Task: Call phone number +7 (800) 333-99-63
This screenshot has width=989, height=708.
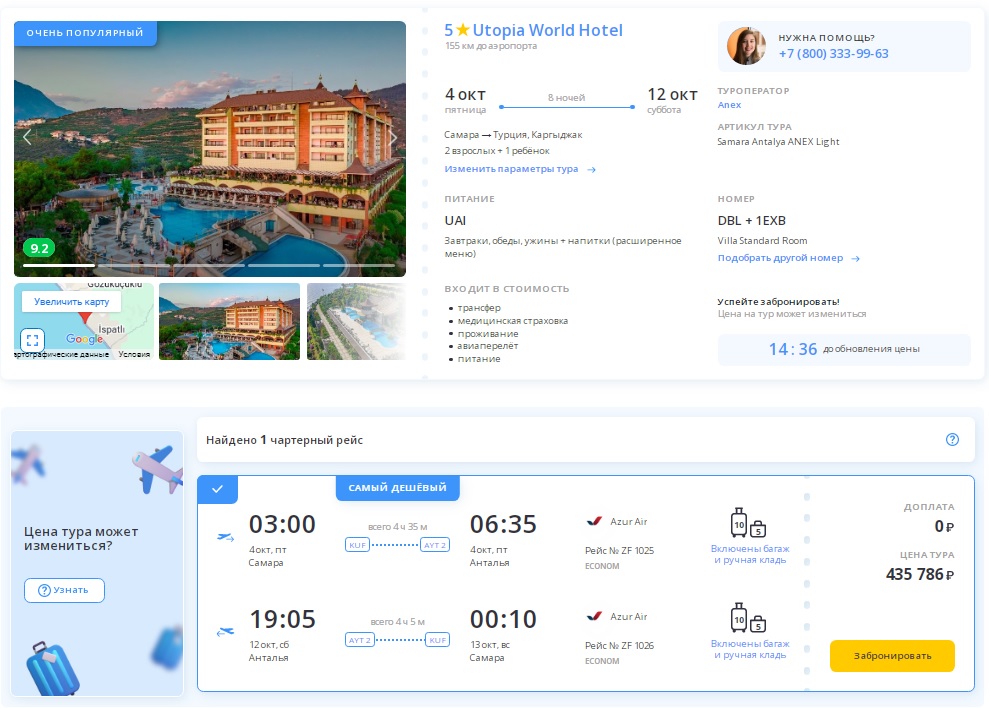Action: tap(833, 54)
